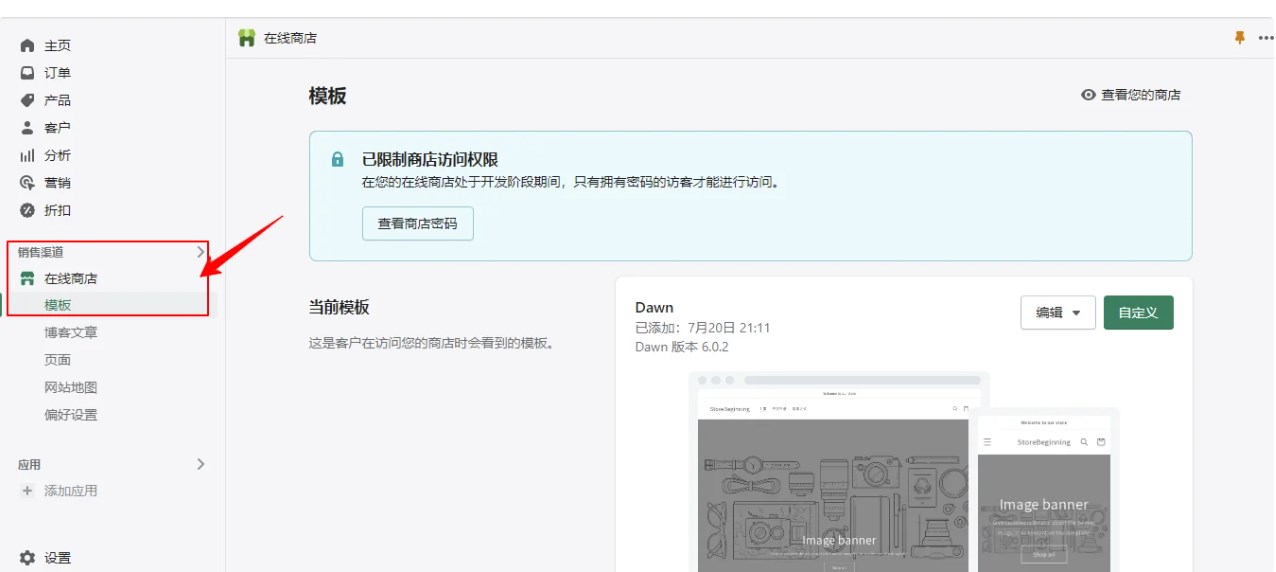This screenshot has width=1276, height=572.
Task: Open the 编辑 dropdown button
Action: pos(1058,313)
